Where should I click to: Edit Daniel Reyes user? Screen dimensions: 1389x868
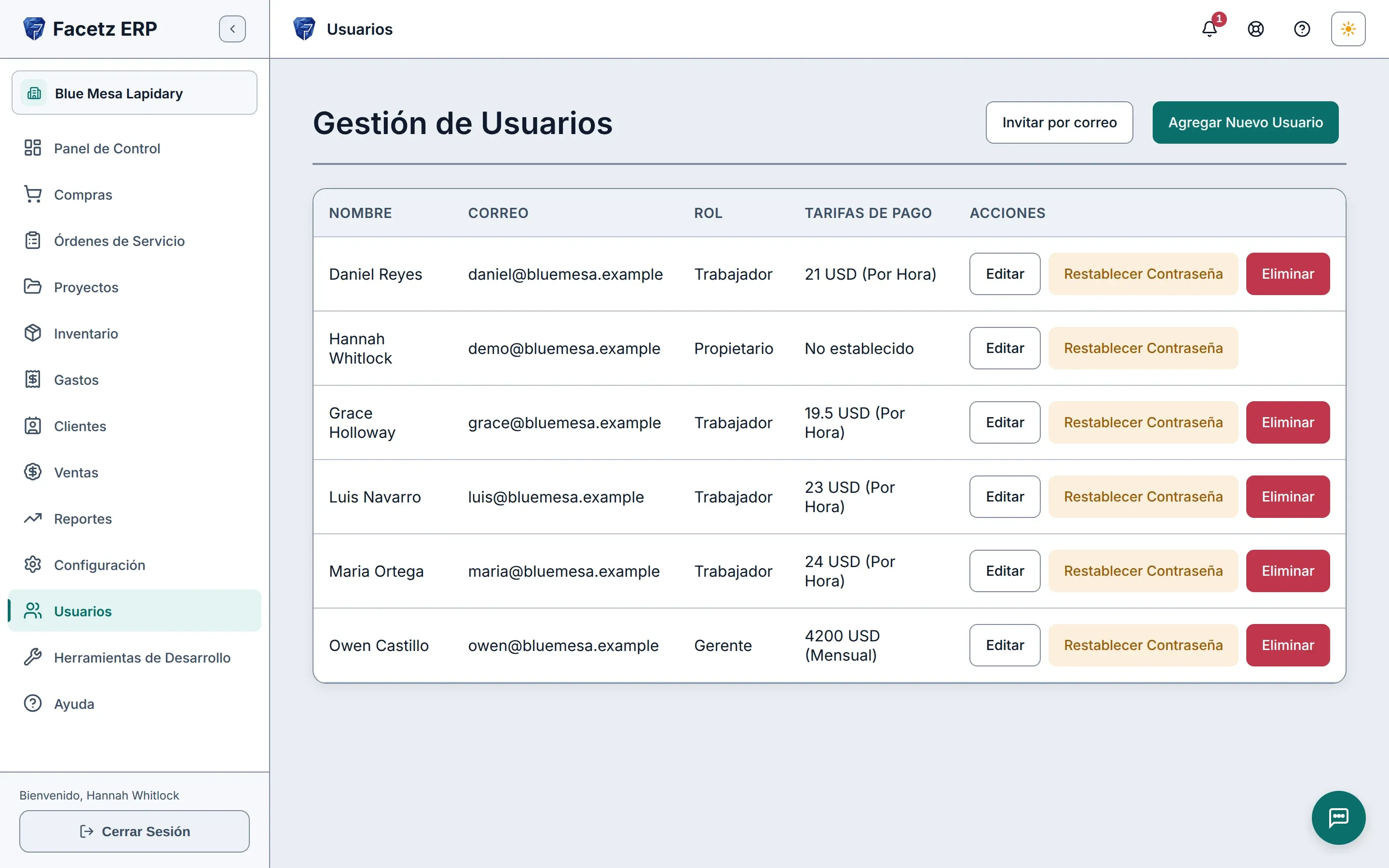[x=1005, y=274]
